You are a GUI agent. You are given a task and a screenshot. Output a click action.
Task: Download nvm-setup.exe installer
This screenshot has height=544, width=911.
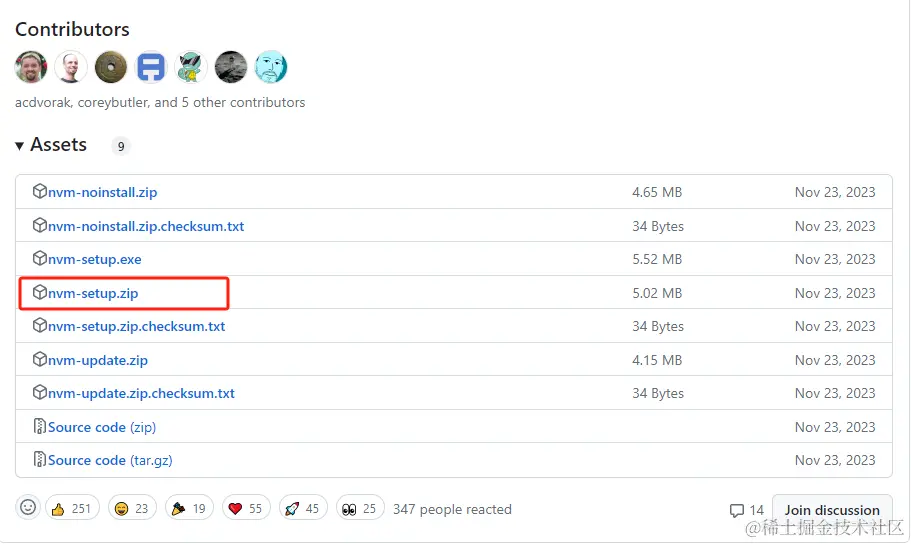pyautogui.click(x=95, y=259)
